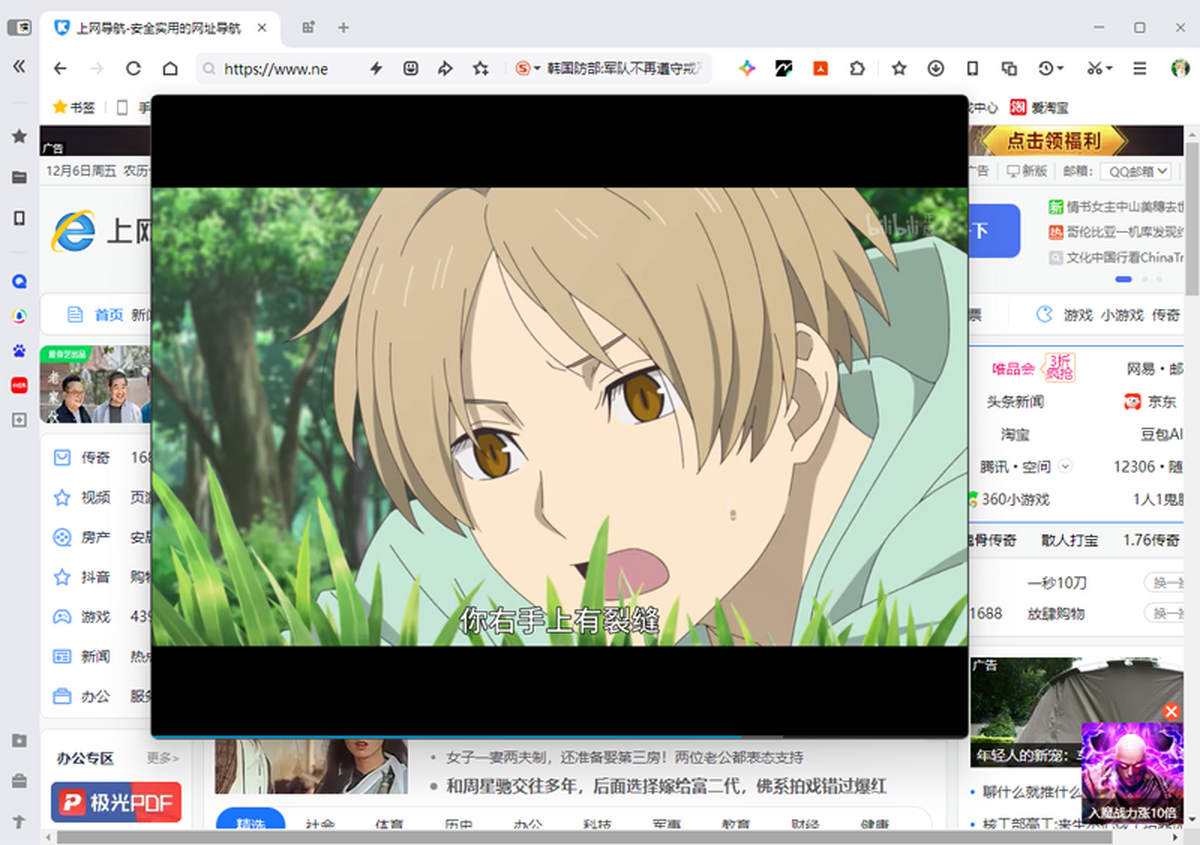
Task: Close the purple game ad popup
Action: 1171,712
